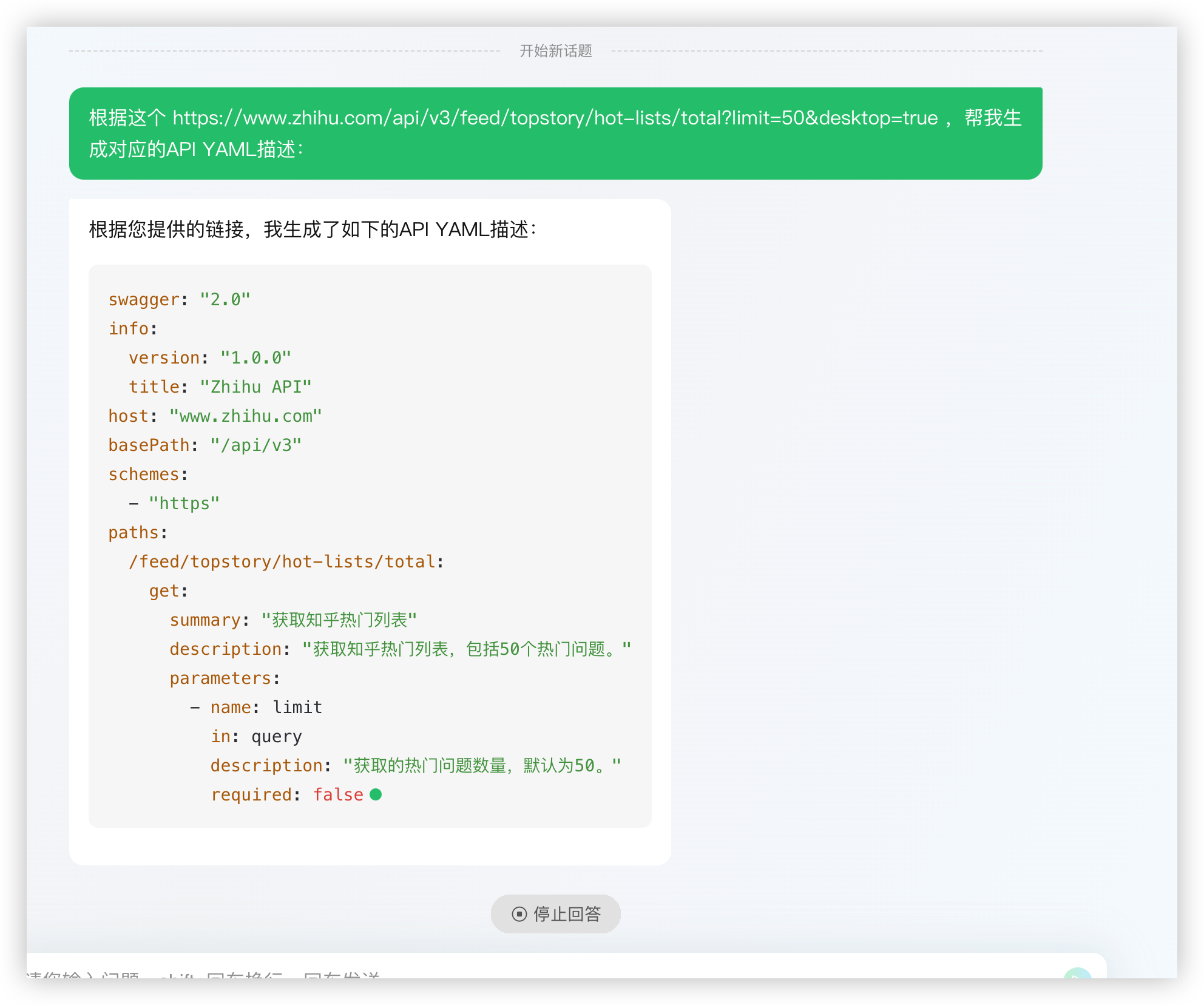Click the basePath "/api/v3" code line
1204x1005 pixels.
[205, 445]
